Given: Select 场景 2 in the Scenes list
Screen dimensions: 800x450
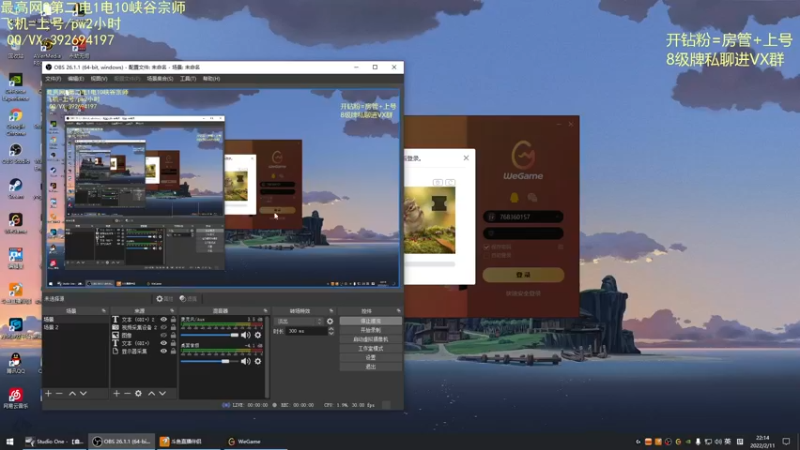Looking at the screenshot, I should pos(75,328).
